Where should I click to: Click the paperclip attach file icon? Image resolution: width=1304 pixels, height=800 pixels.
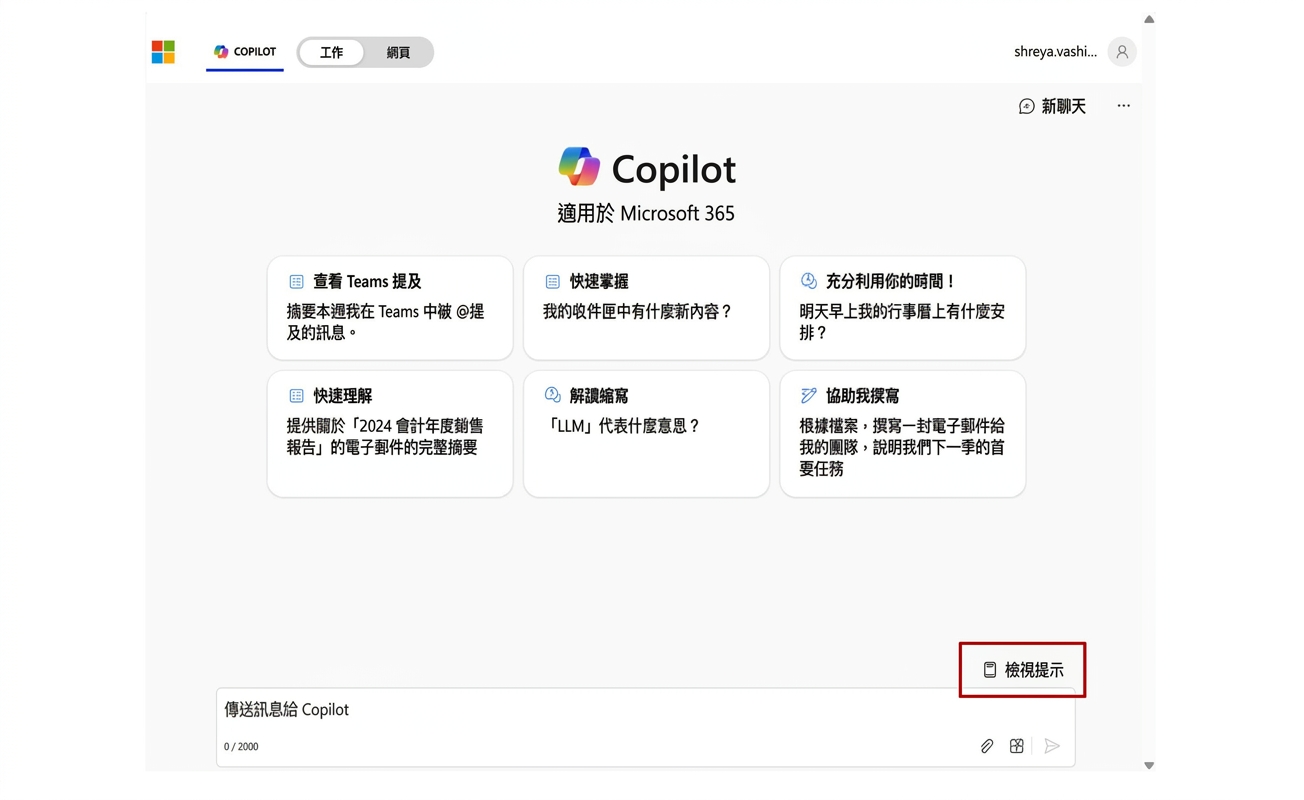[x=986, y=746]
